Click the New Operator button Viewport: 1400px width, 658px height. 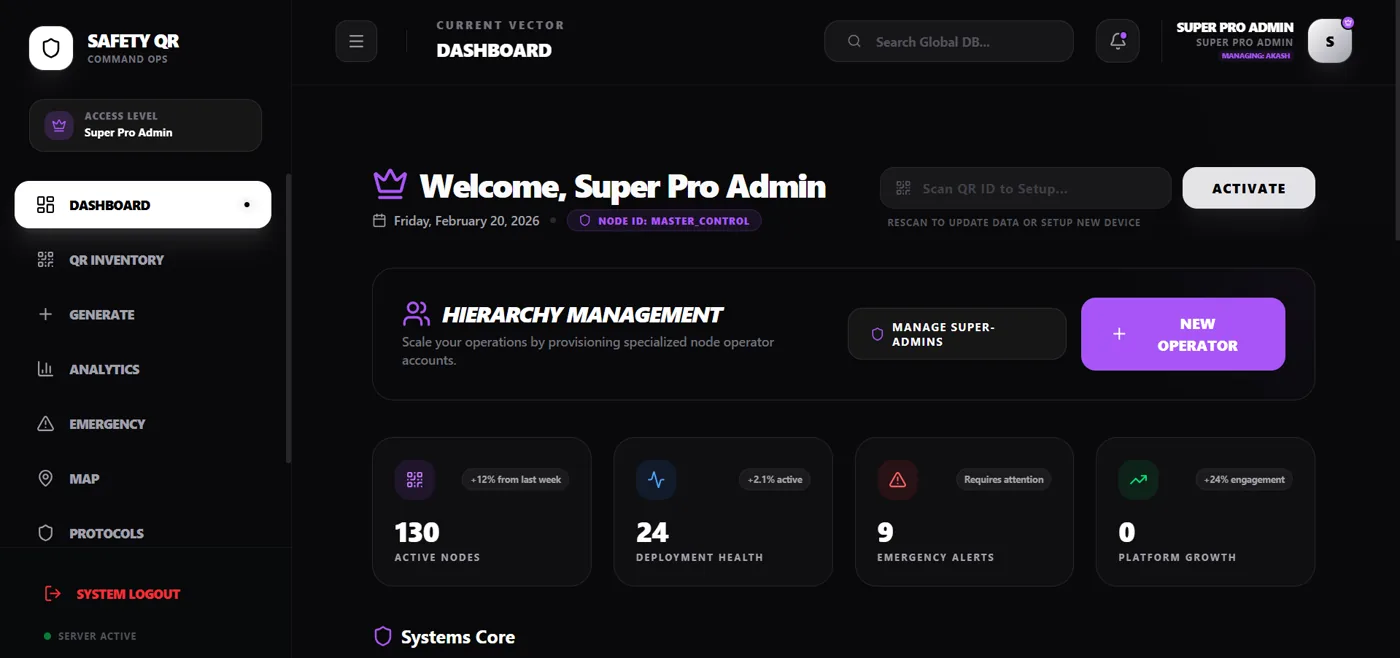tap(1183, 334)
